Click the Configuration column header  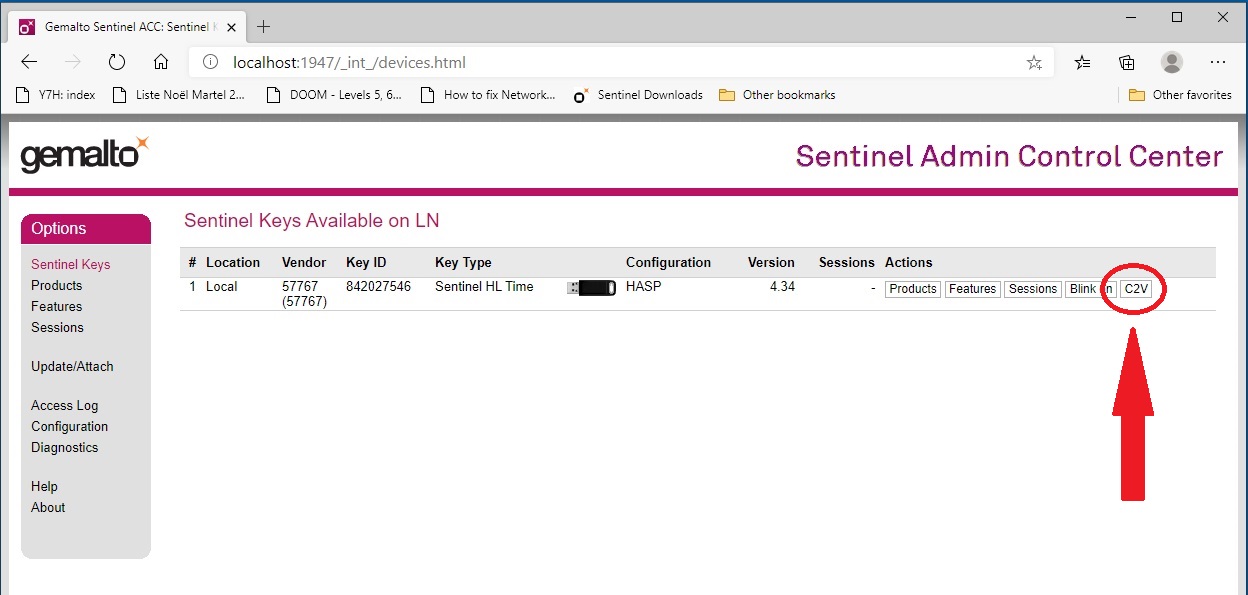668,263
